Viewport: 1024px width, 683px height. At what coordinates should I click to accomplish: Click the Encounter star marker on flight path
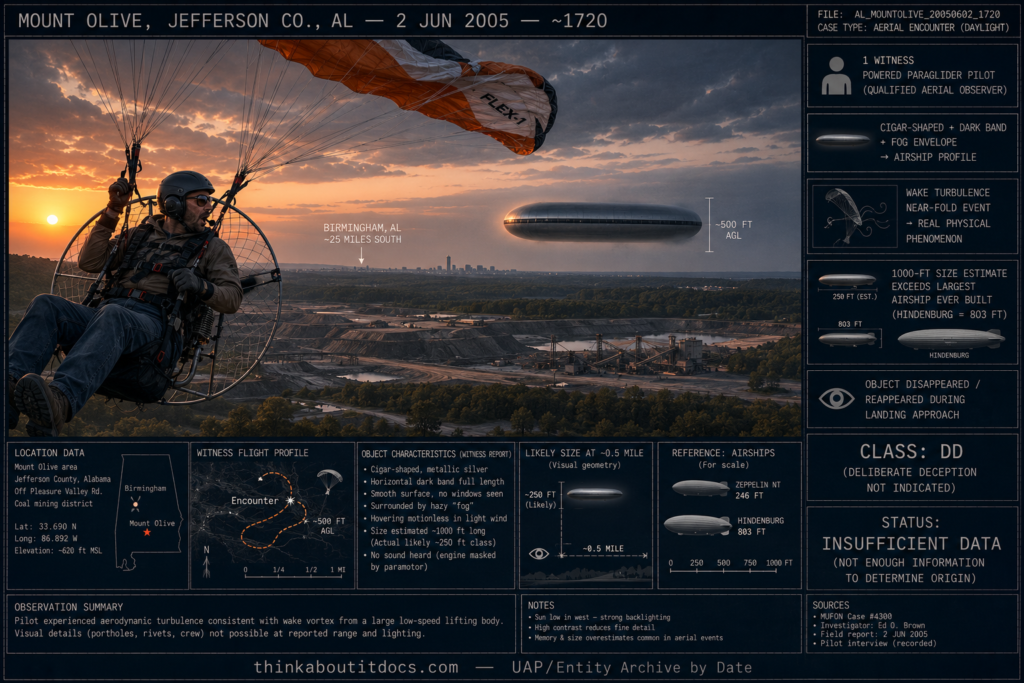pos(290,501)
